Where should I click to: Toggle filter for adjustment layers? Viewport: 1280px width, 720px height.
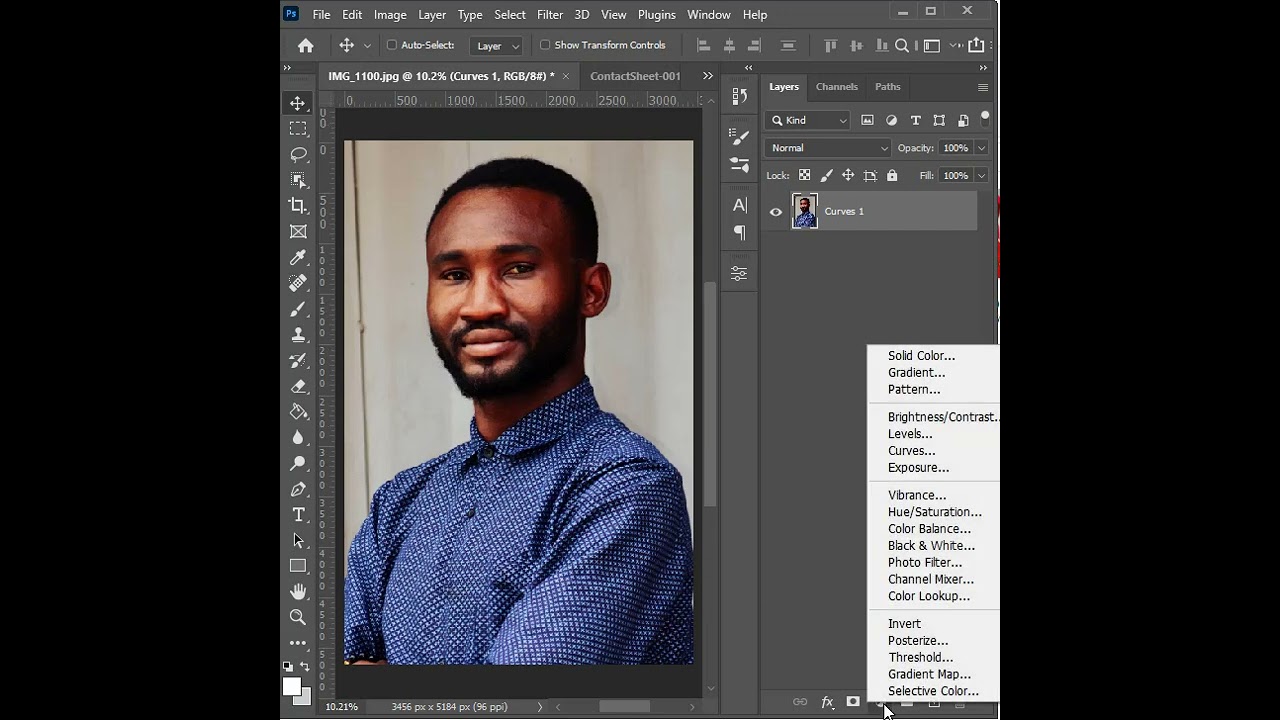pyautogui.click(x=891, y=120)
